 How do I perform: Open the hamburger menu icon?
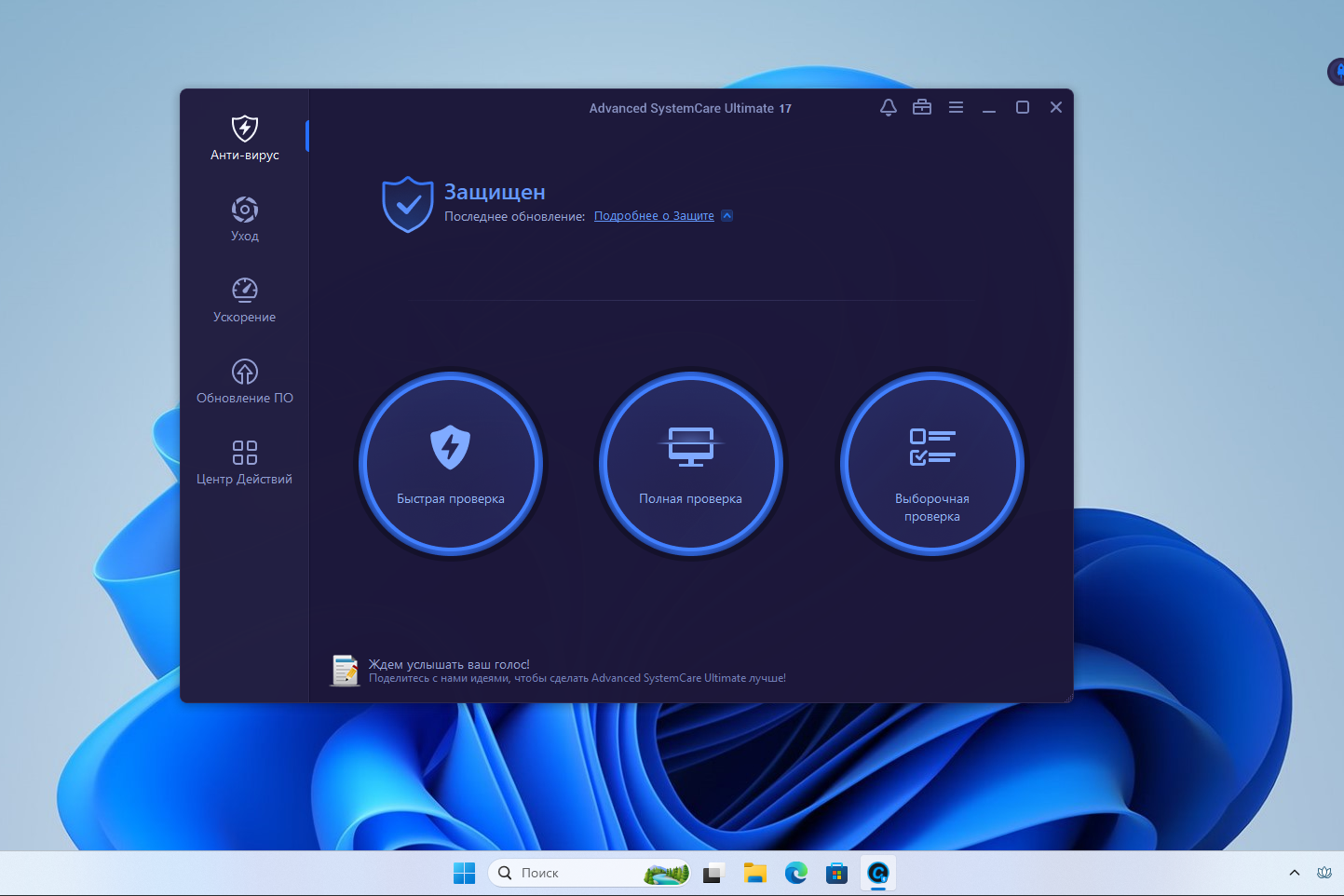955,107
